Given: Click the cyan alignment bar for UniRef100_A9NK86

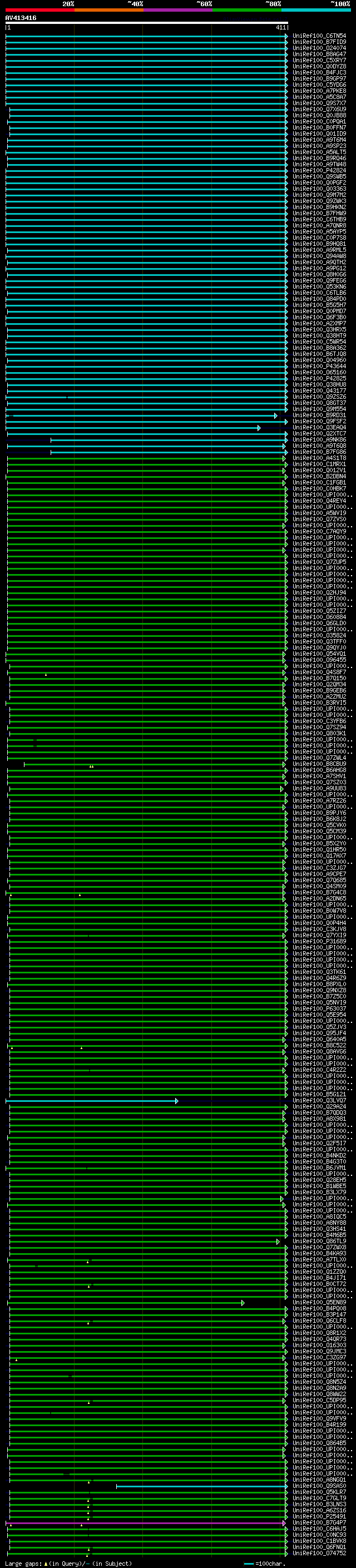Looking at the screenshot, I should [x=169, y=439].
